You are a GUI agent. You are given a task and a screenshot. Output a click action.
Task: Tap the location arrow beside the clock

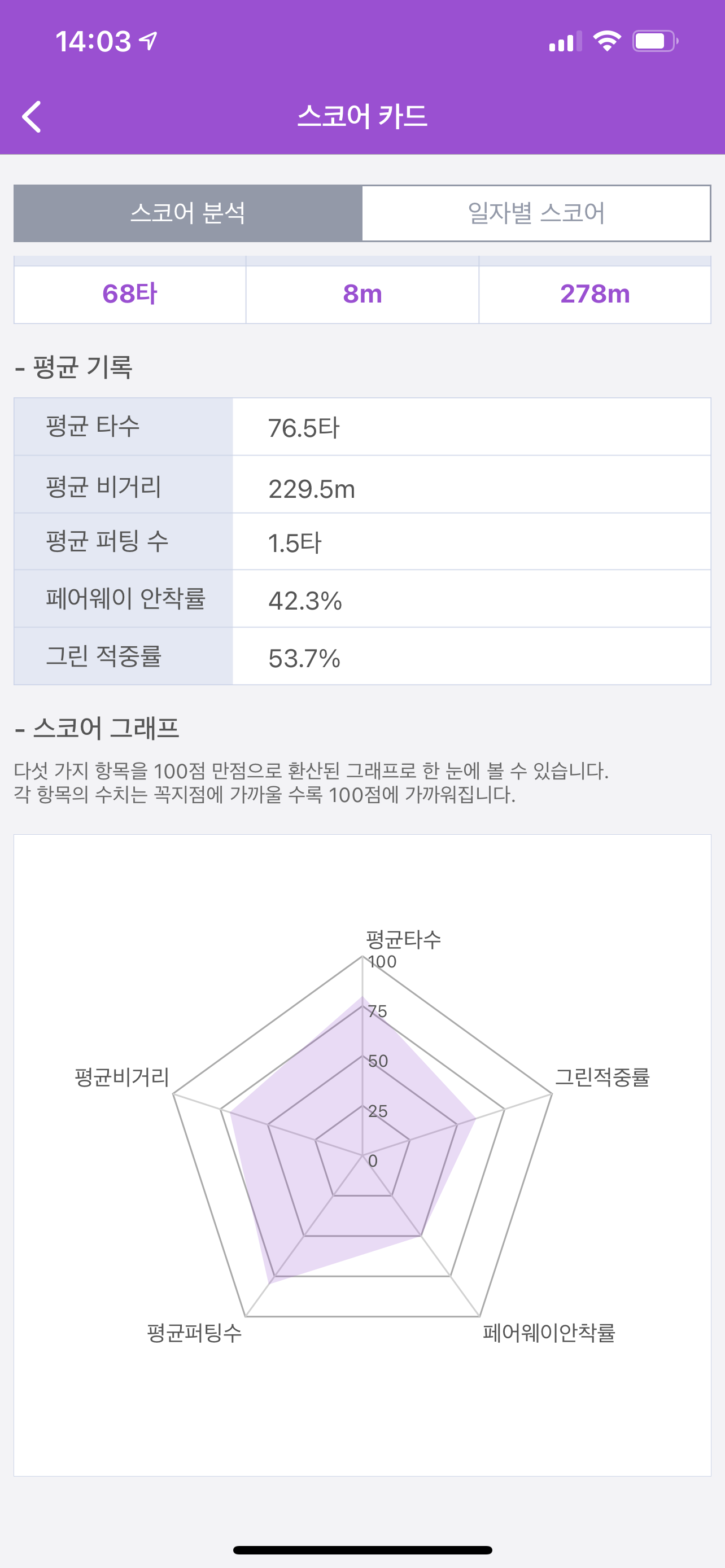pyautogui.click(x=149, y=41)
